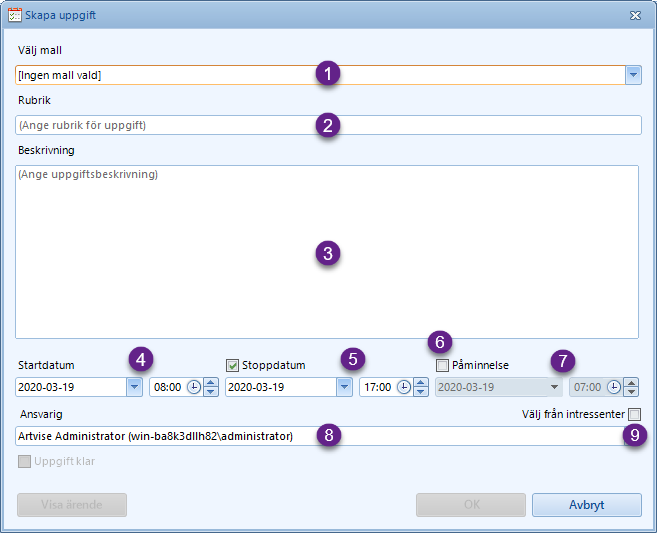Open the Välj mall template dropdown arrow

click(633, 75)
